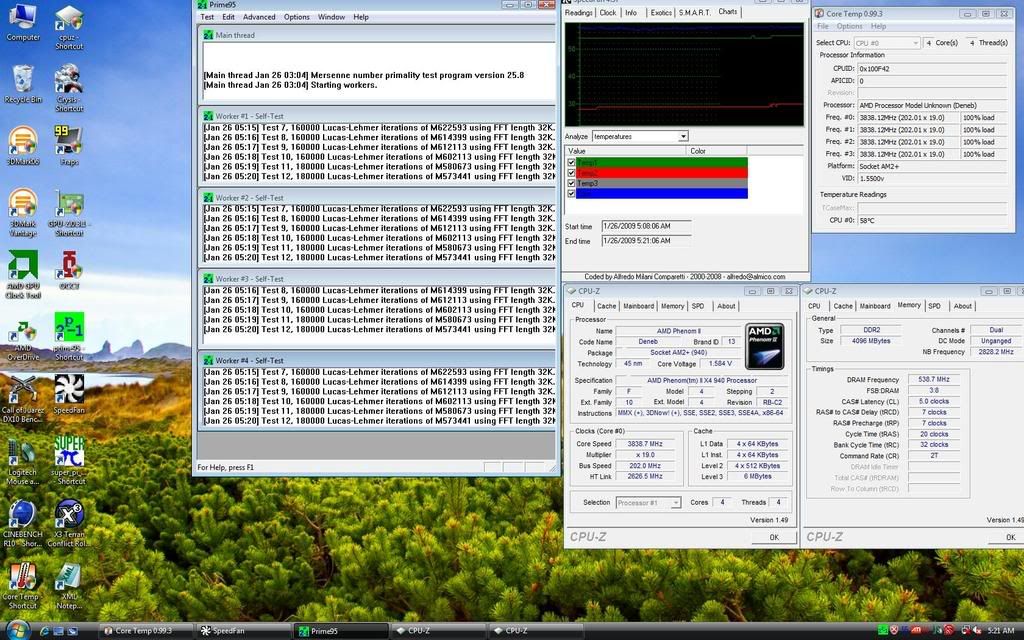Select the Logitech Mouse desktop icon
Screen dimensions: 1024x640
[x=23, y=462]
